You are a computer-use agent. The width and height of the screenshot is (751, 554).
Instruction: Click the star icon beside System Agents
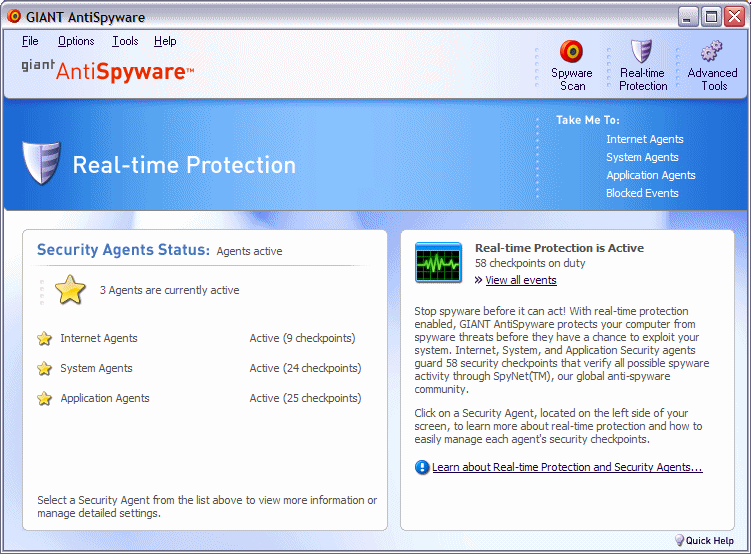click(45, 368)
